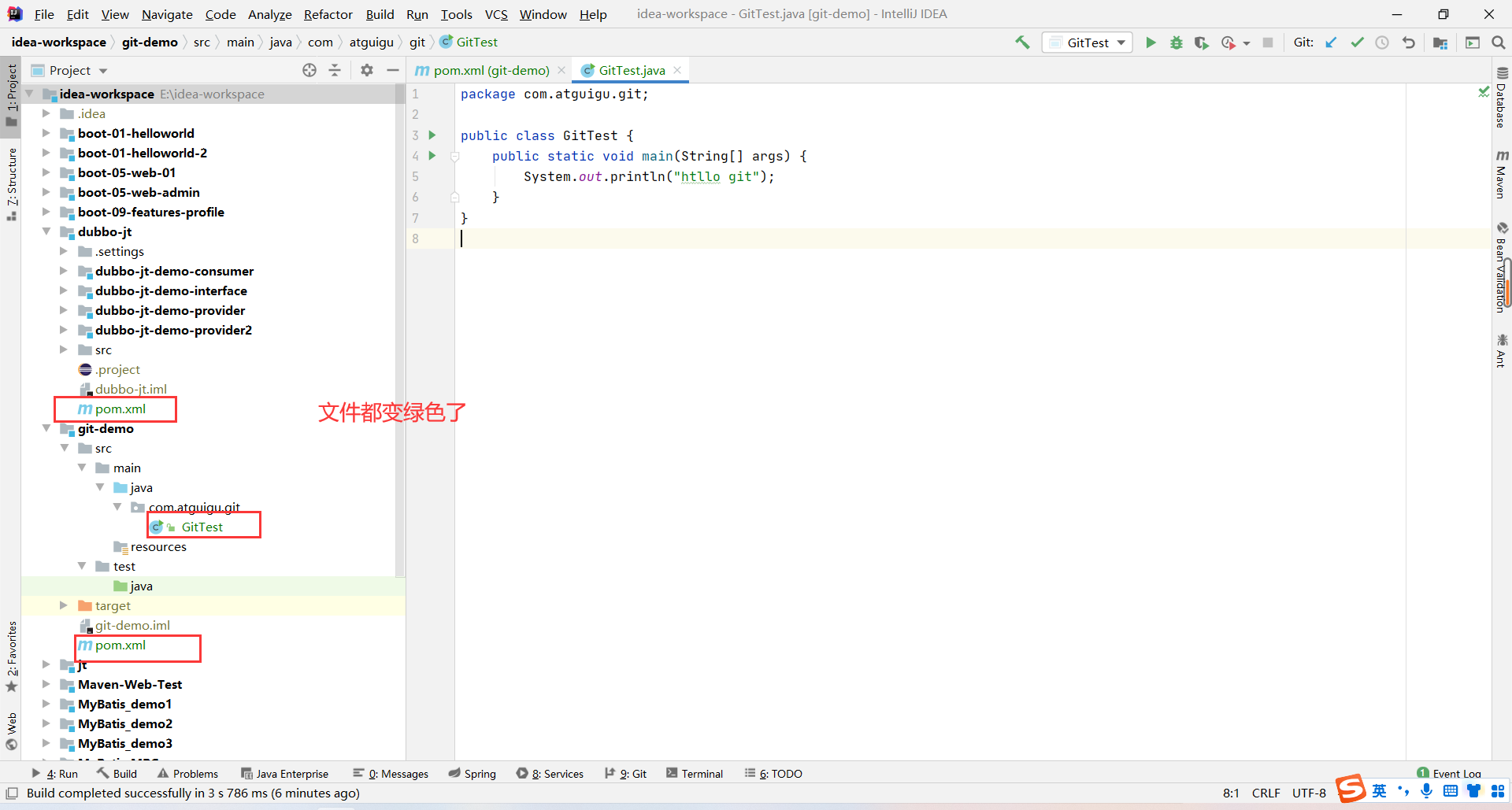Commit changes with the green checkmark icon
The width and height of the screenshot is (1512, 810).
(x=1357, y=43)
